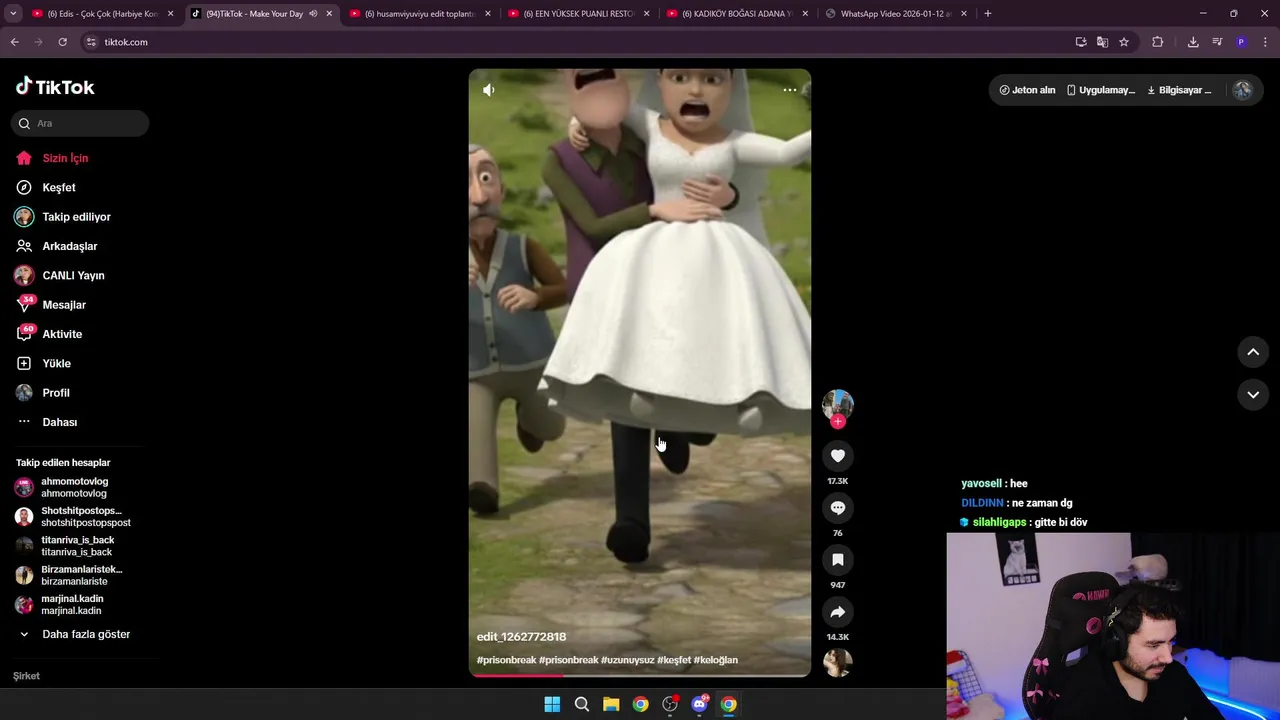The width and height of the screenshot is (1280, 720).
Task: Open titanriva_is_back followed account
Action: (x=78, y=546)
